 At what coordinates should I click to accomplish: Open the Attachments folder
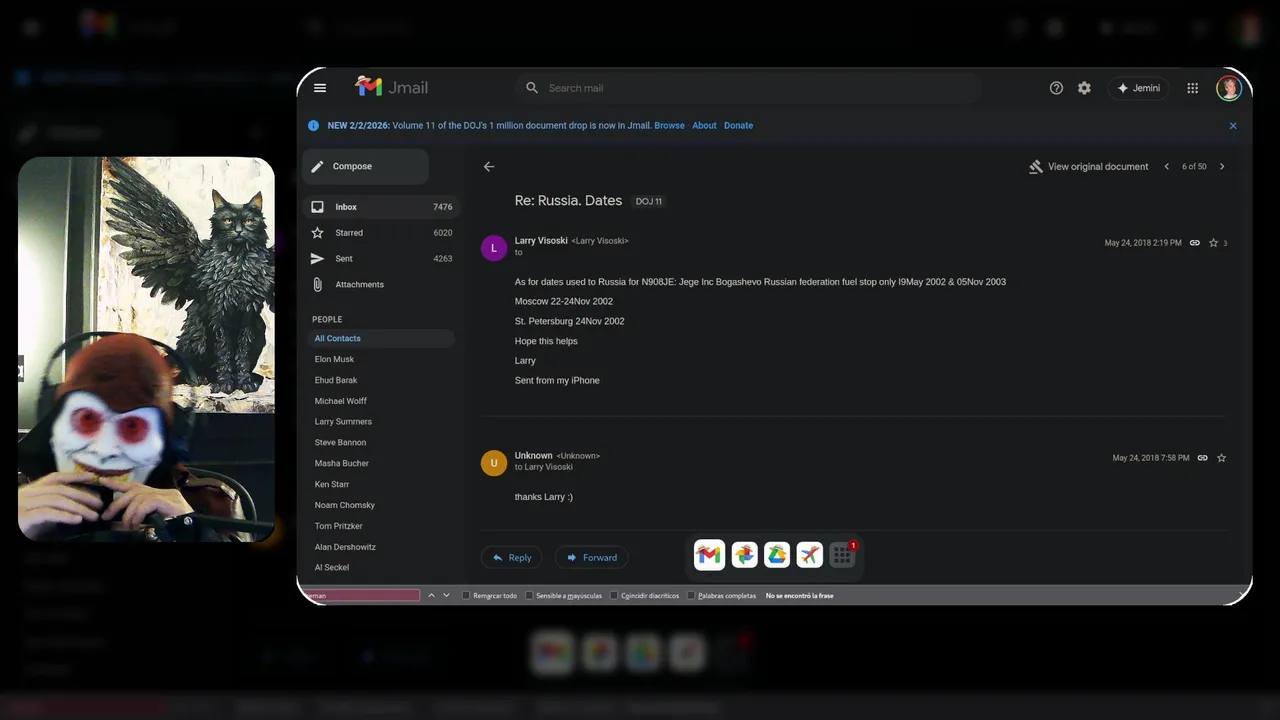[x=381, y=285]
